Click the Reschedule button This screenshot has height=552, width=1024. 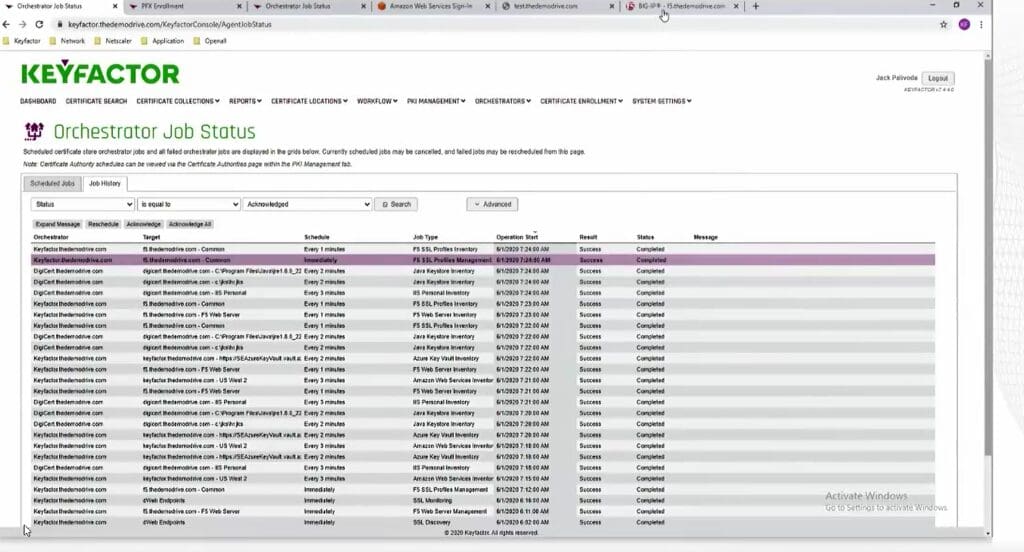[x=103, y=224]
